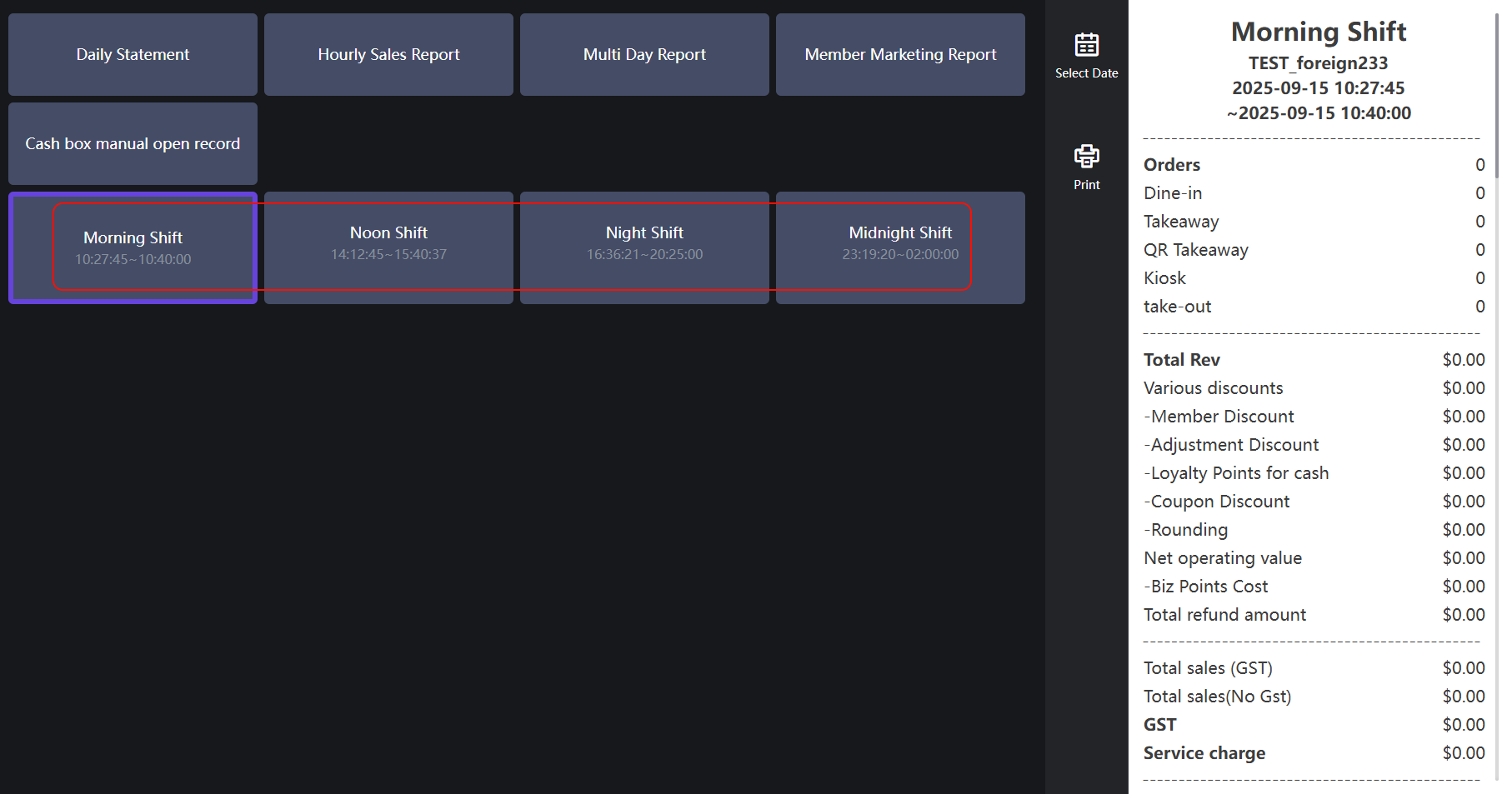
Task: Open the Hourly Sales Report
Action: tap(388, 55)
